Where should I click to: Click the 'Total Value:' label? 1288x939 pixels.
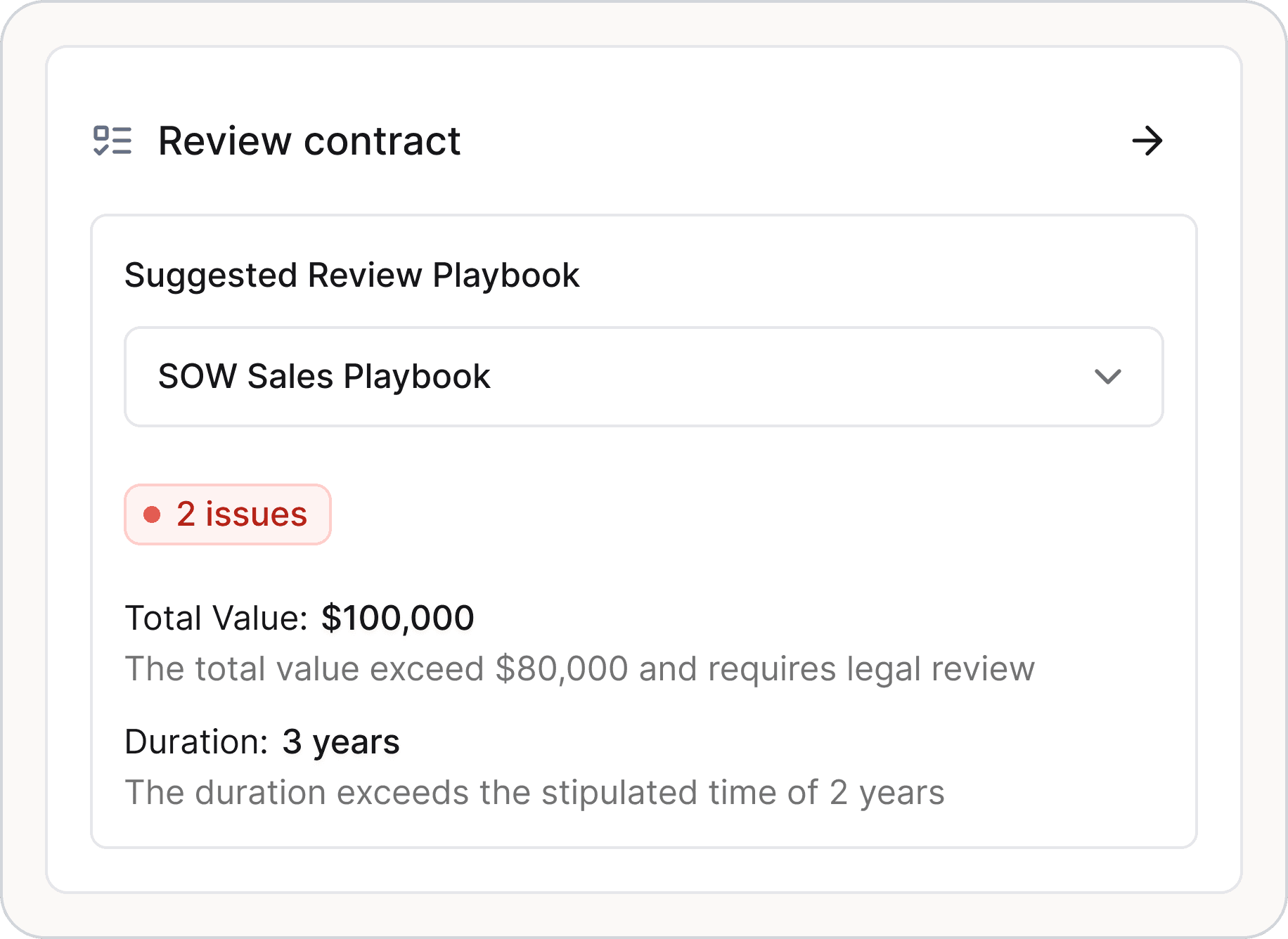(x=216, y=619)
